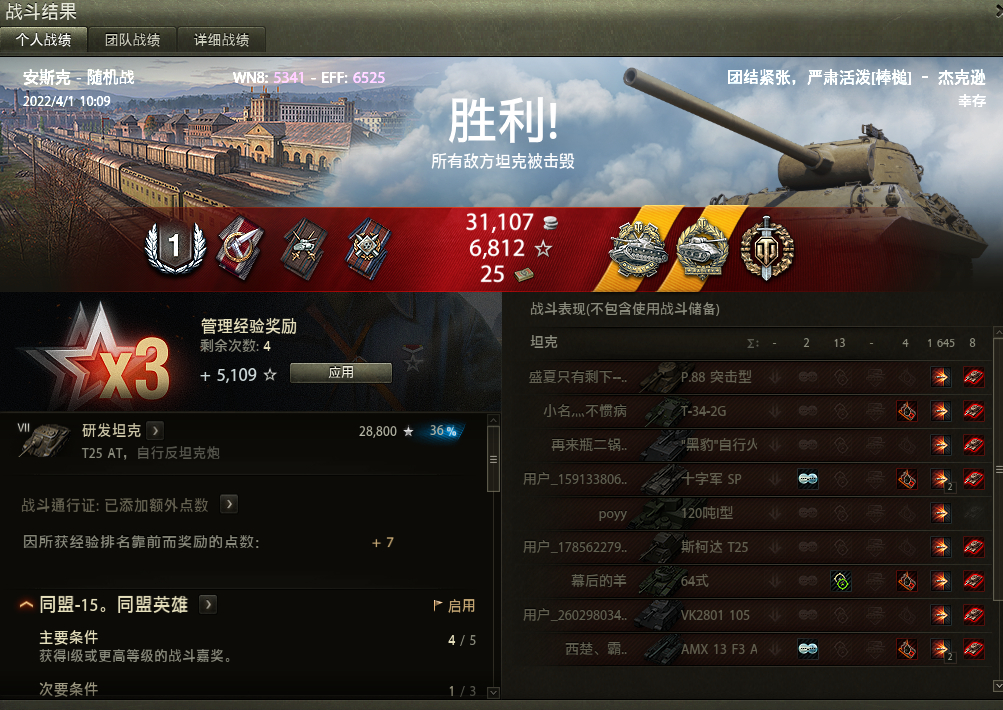Click the left panel scroll down arrow
1003x710 pixels.
click(x=493, y=691)
